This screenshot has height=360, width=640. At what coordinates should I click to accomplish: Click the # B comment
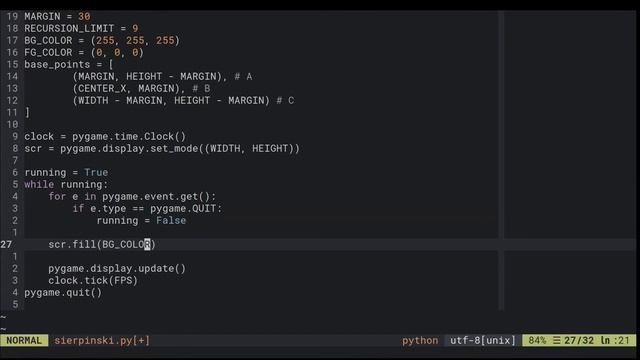201,88
